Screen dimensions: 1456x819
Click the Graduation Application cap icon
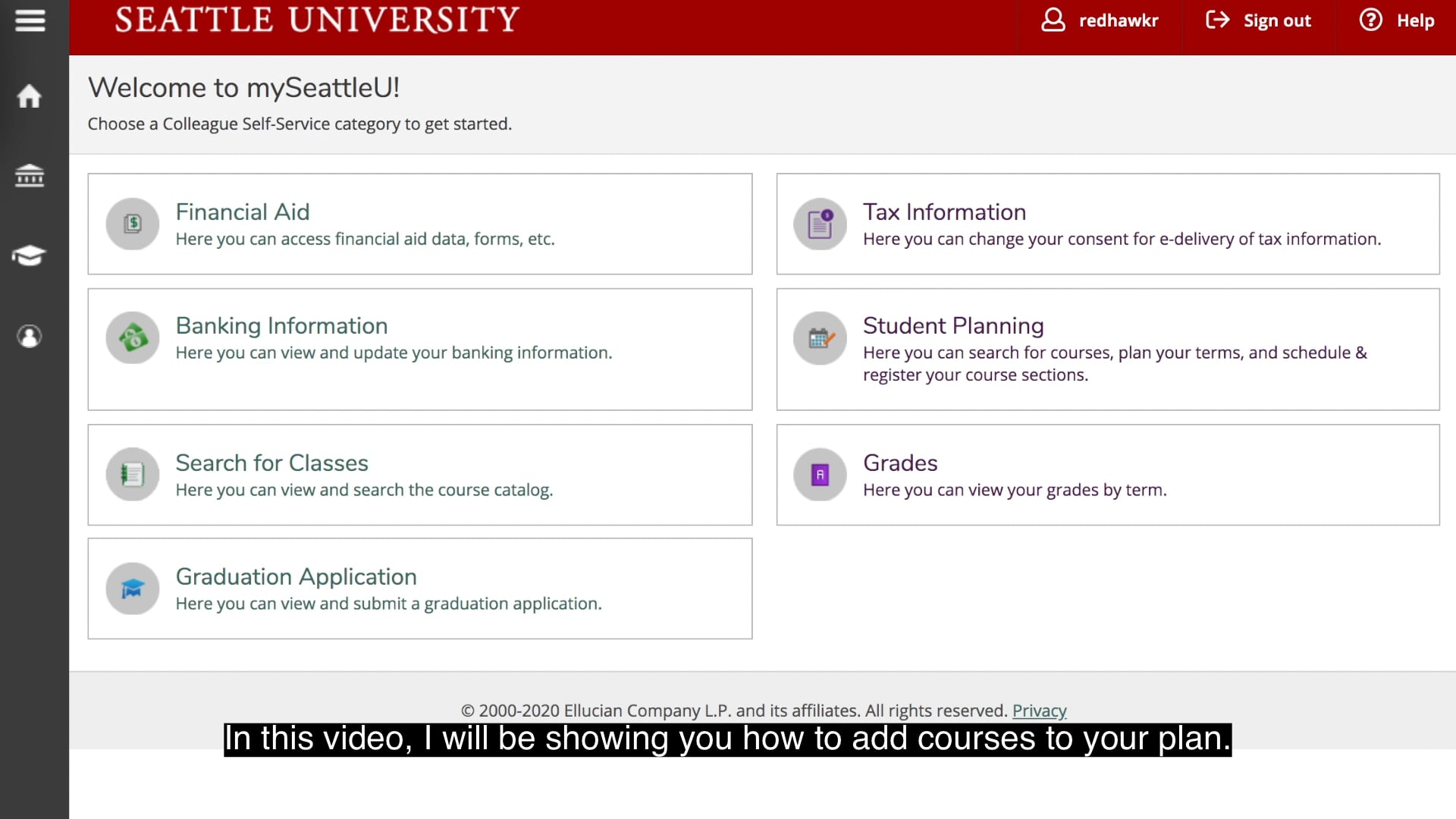tap(133, 588)
